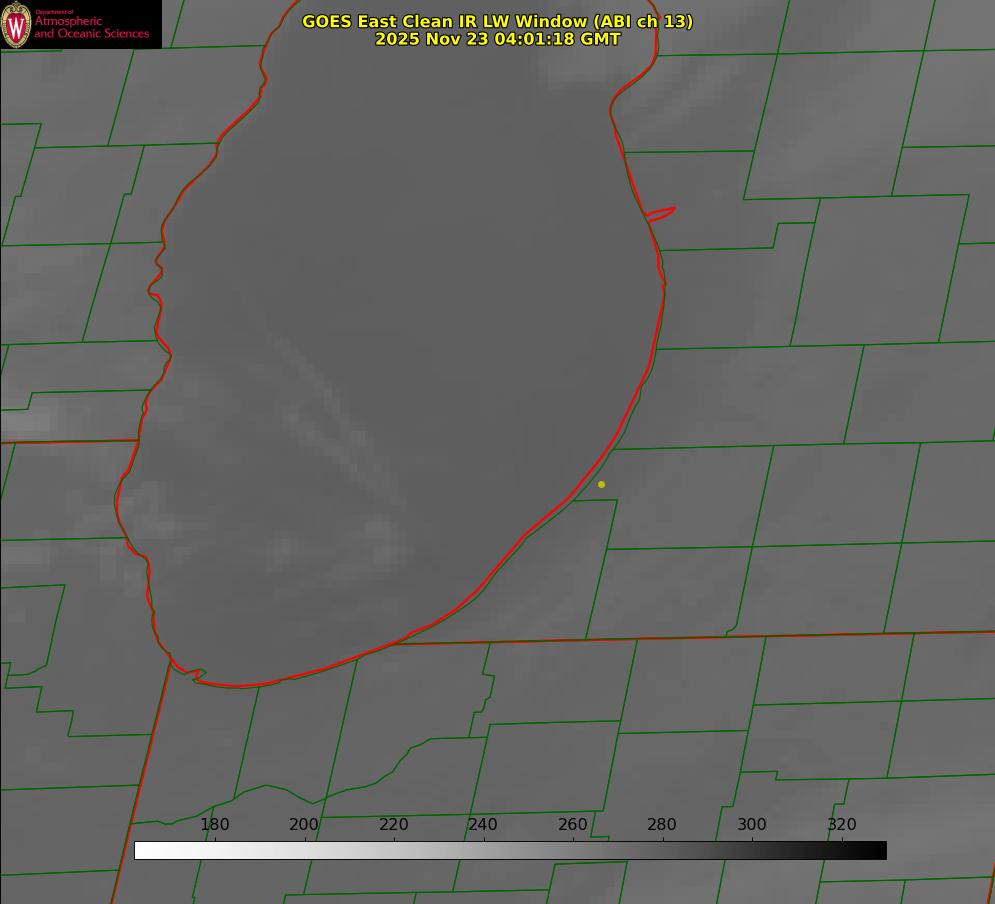Click the 320 colorbar label

coord(842,824)
